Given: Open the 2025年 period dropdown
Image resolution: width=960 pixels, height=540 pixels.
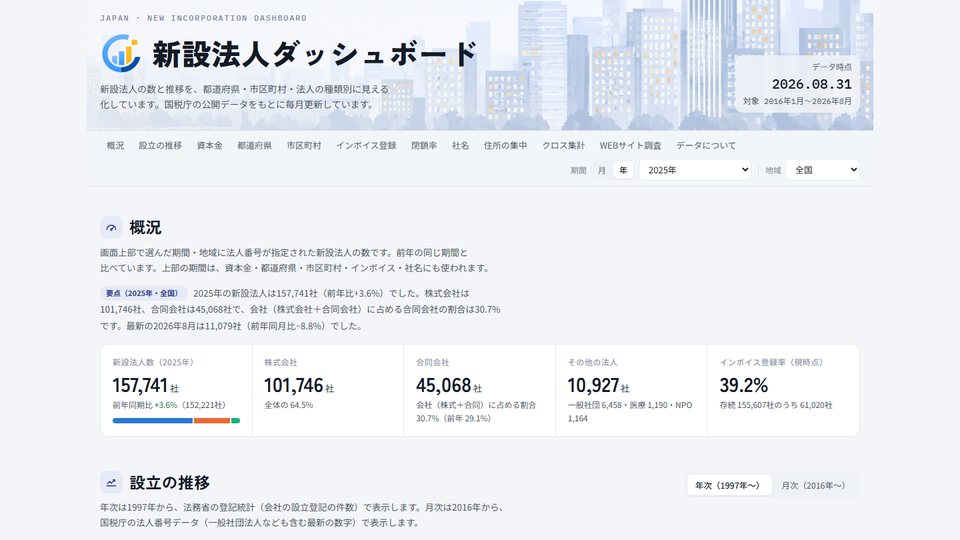Looking at the screenshot, I should [695, 170].
